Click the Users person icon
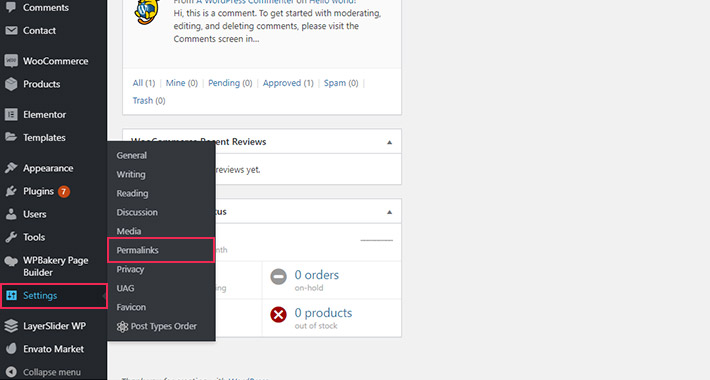The height and width of the screenshot is (380, 710). click(11, 214)
